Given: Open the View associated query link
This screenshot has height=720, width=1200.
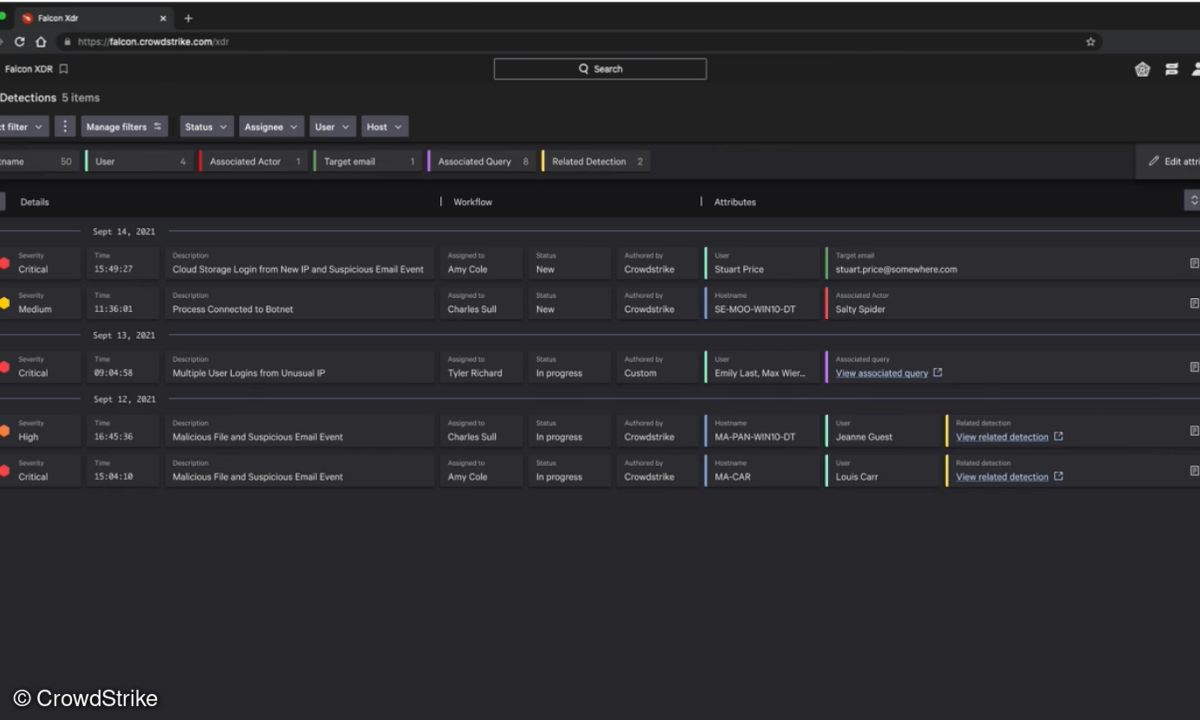Looking at the screenshot, I should [x=882, y=373].
